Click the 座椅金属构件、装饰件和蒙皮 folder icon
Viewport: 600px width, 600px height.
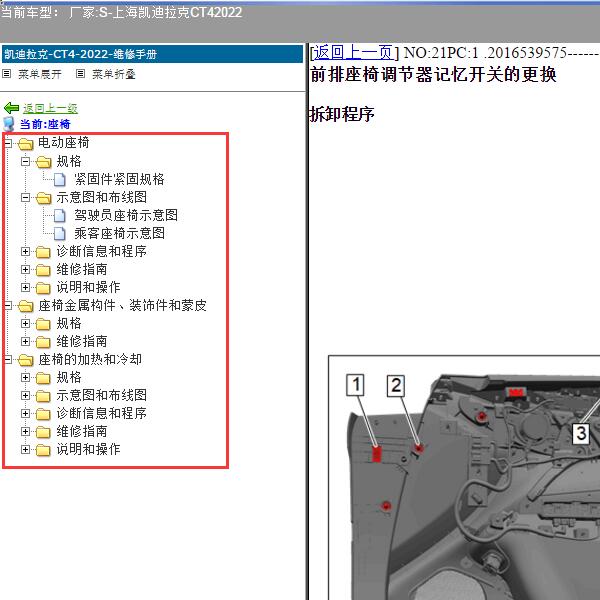click(25, 306)
